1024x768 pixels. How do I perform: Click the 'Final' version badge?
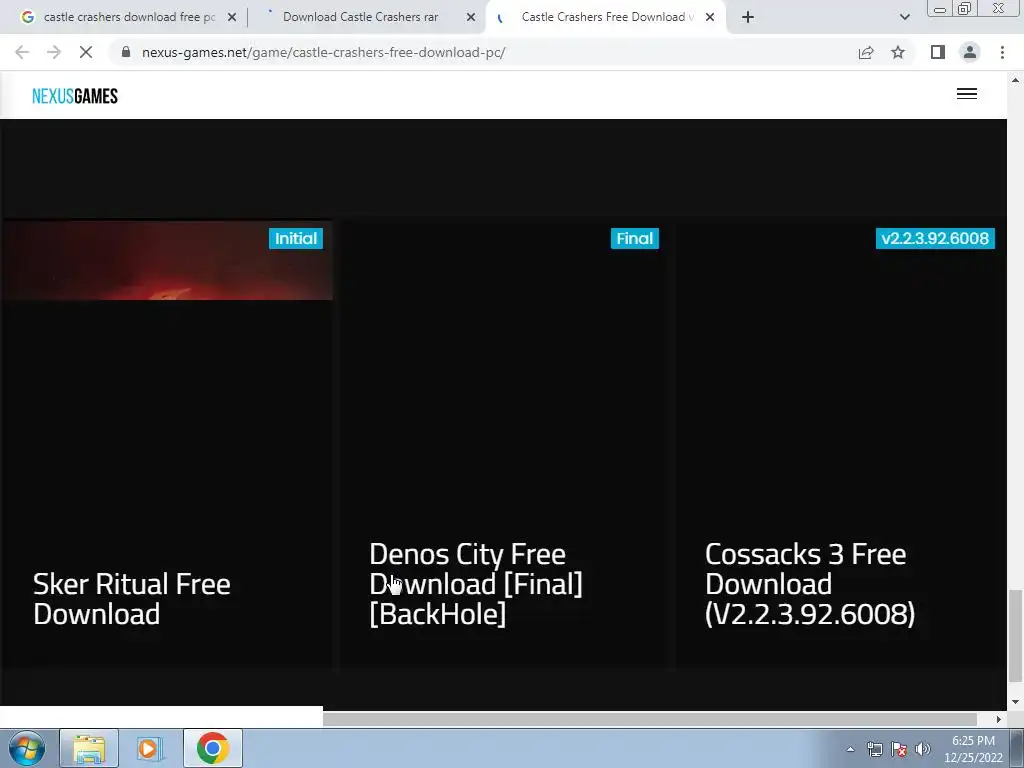[x=635, y=238]
